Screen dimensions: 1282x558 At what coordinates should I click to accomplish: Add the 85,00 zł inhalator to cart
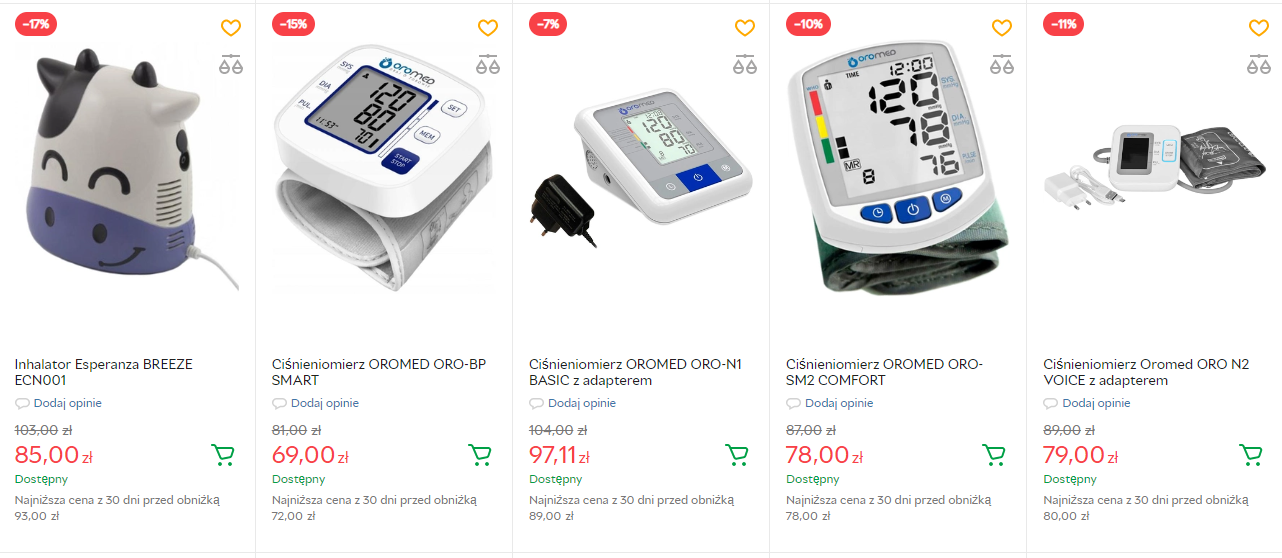(223, 455)
